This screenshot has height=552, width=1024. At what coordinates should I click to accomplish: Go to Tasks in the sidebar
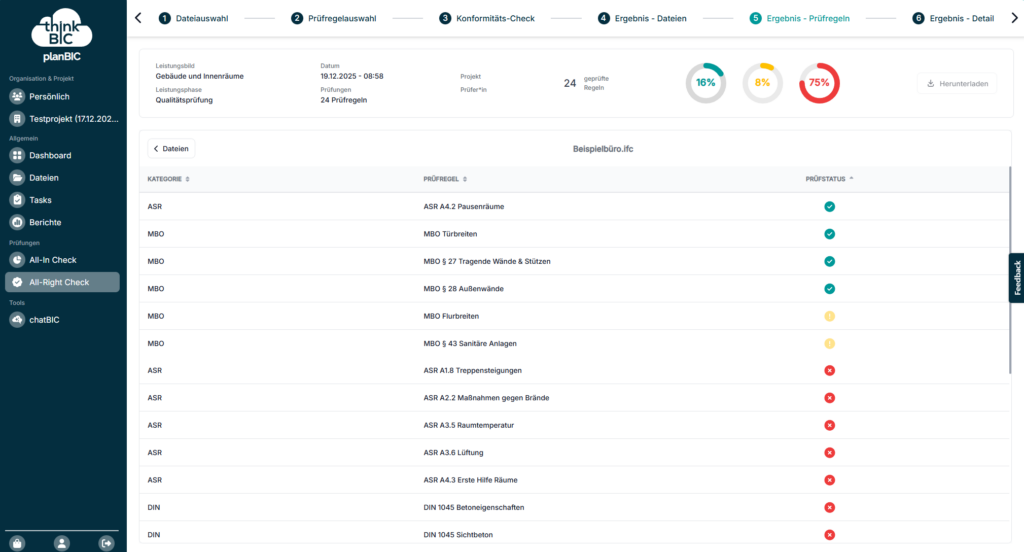[x=40, y=200]
